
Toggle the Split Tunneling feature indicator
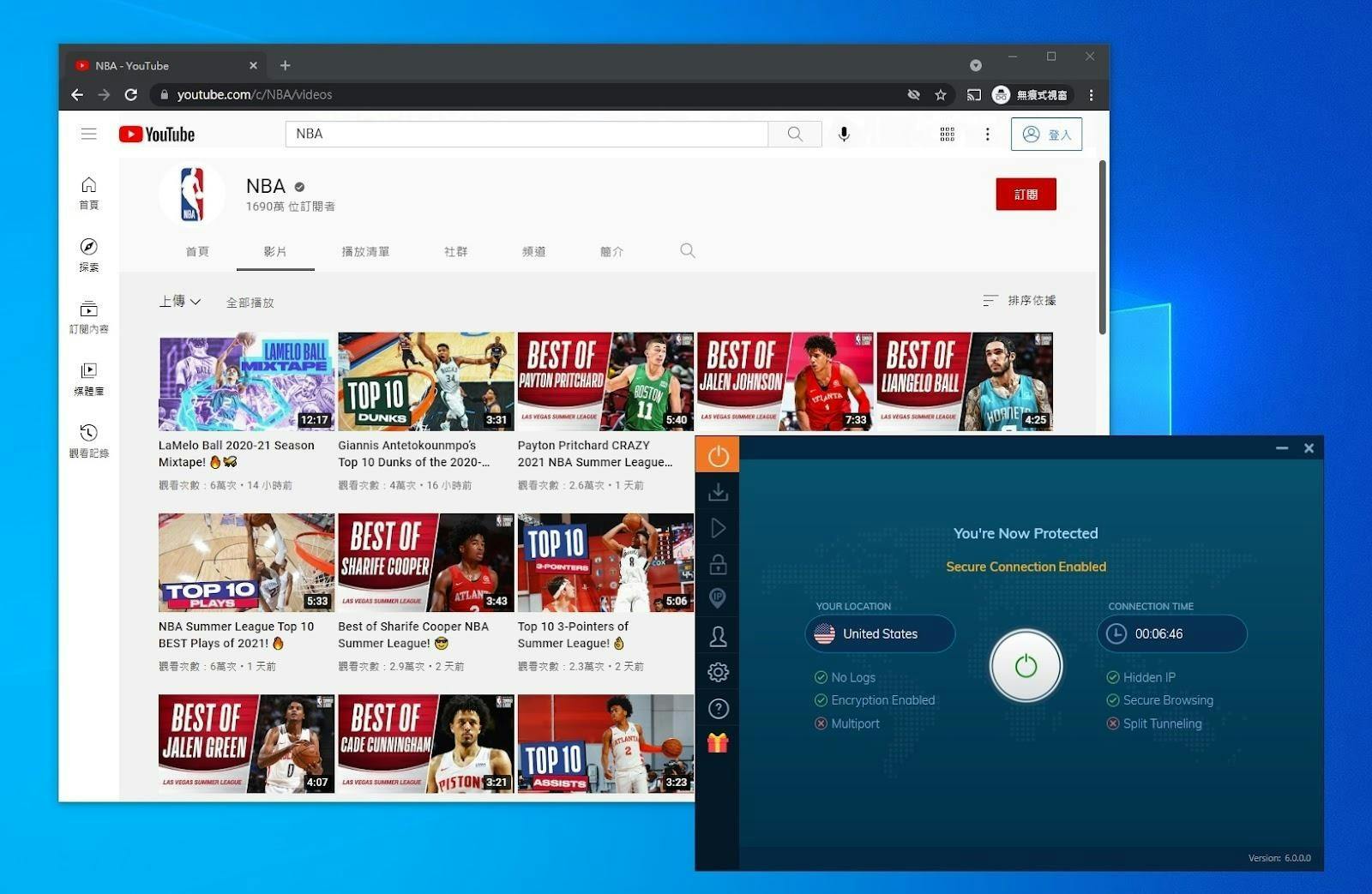coord(1113,723)
